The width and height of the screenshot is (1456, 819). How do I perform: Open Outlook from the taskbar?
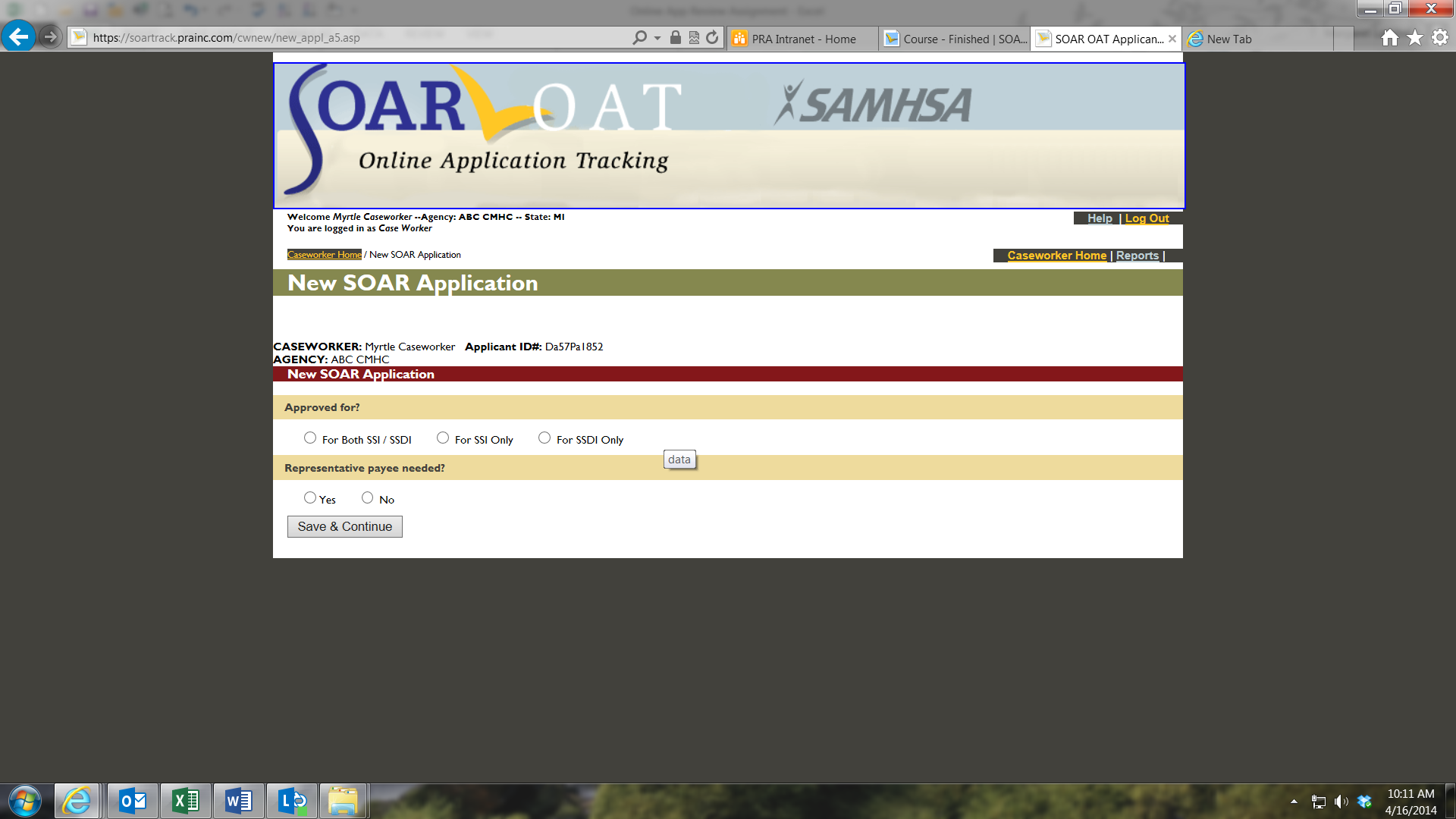pos(133,801)
